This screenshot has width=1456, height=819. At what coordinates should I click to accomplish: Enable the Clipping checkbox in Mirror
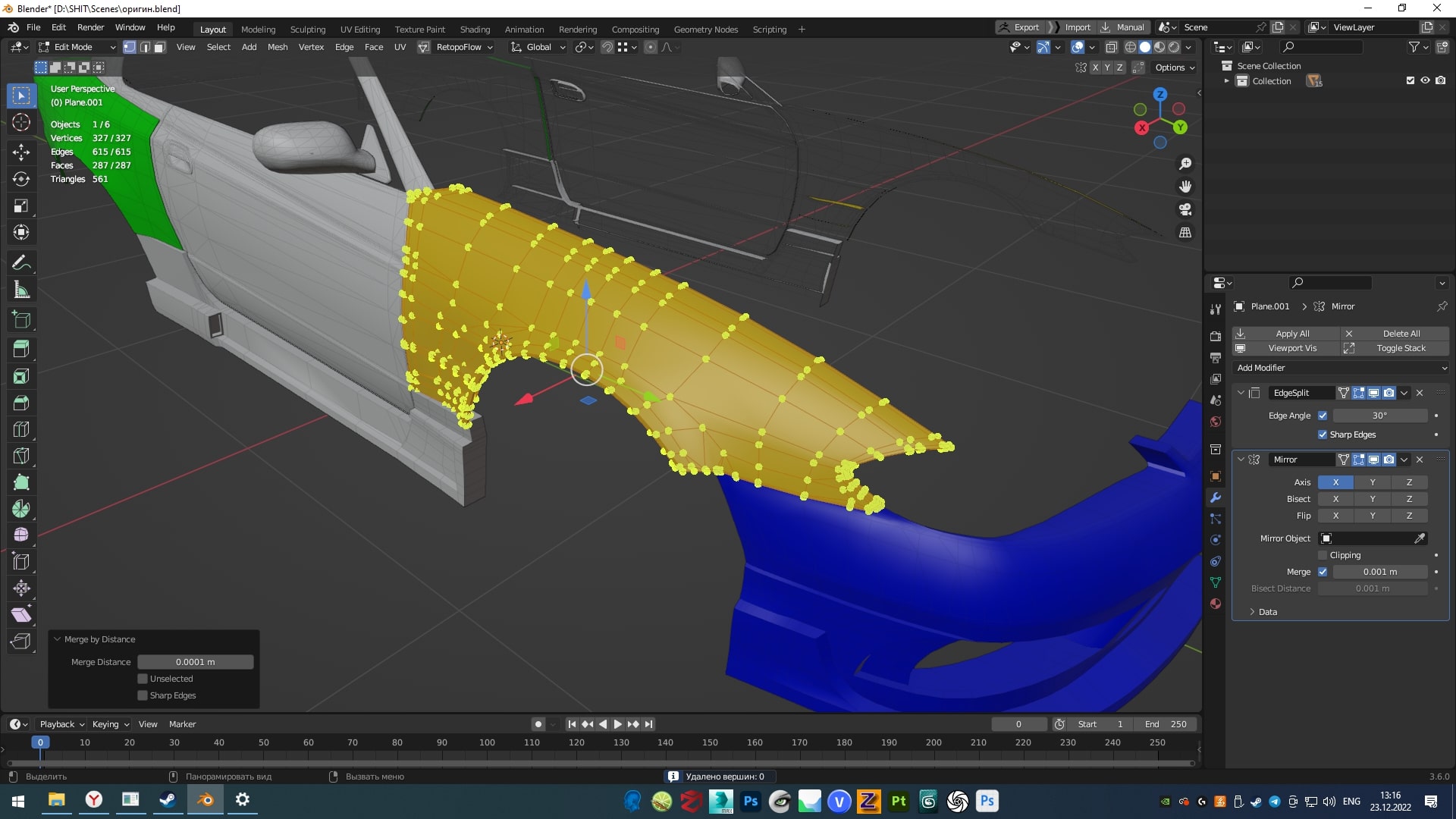click(x=1323, y=555)
